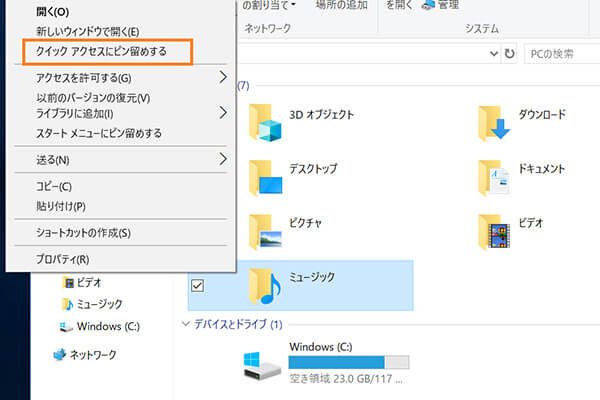Select the ビデオ folder icon in main pane
600x400 pixels.
494,232
